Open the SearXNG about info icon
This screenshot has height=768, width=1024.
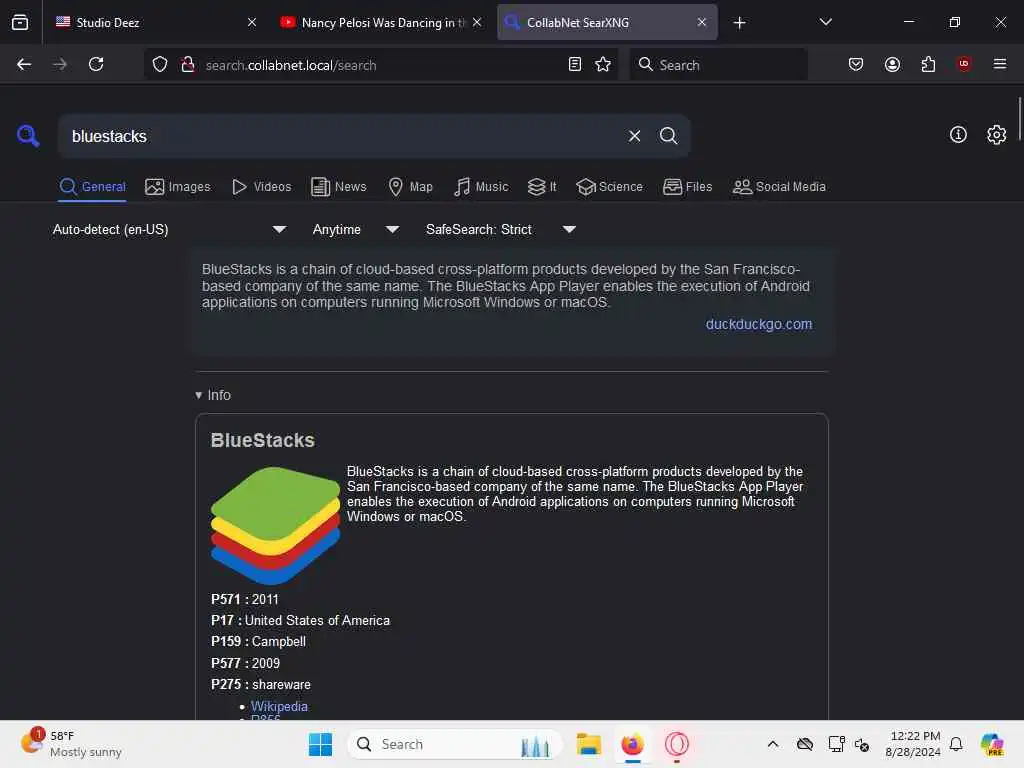(958, 135)
